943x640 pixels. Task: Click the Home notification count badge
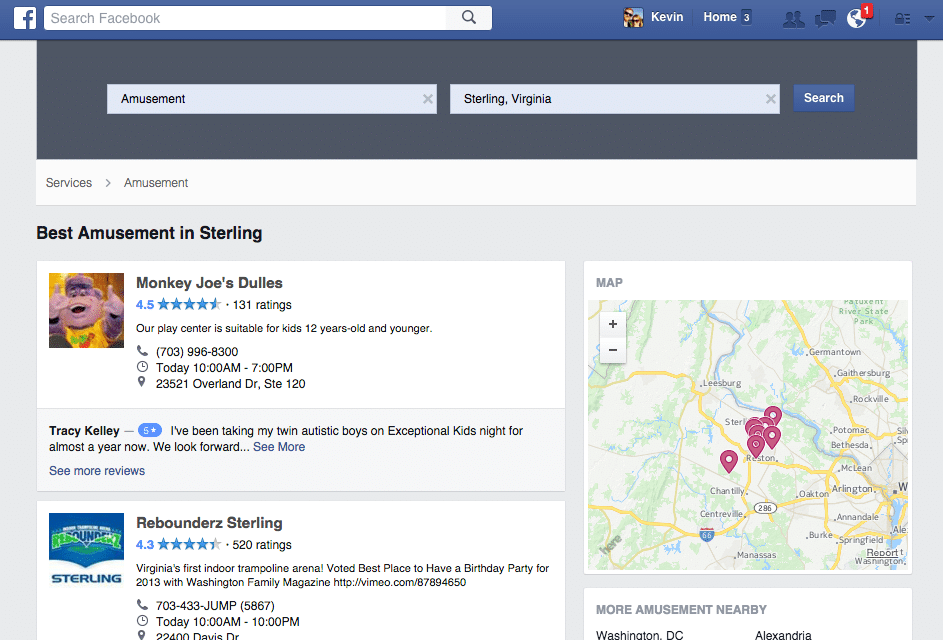click(746, 17)
